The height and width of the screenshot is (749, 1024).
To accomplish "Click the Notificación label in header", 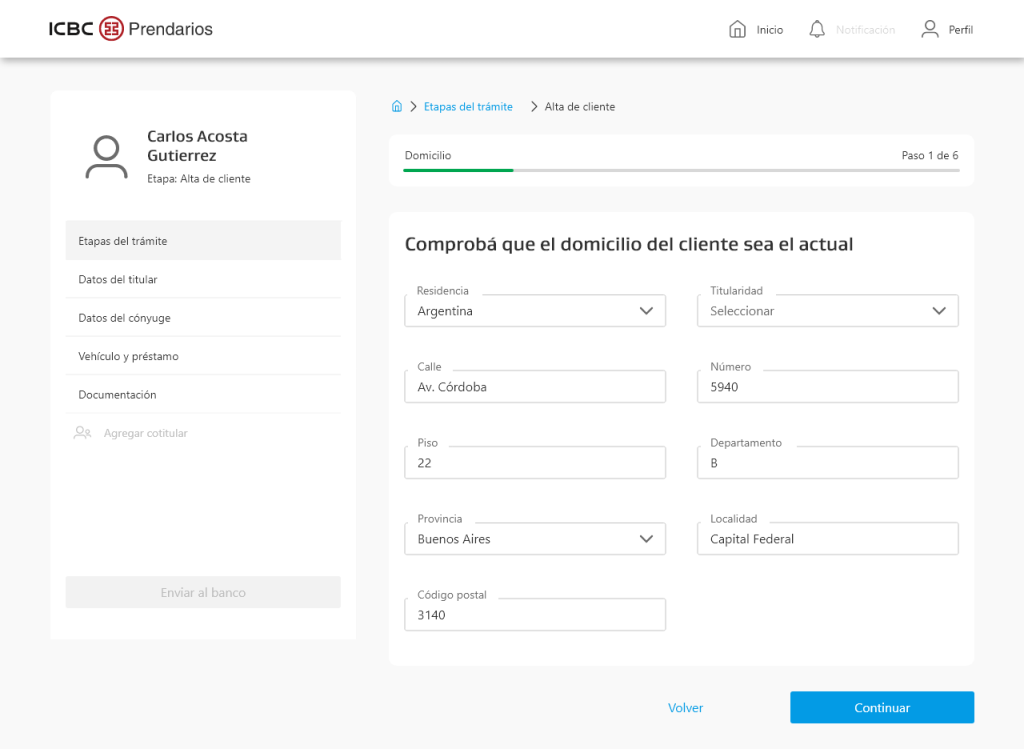I will tap(865, 30).
